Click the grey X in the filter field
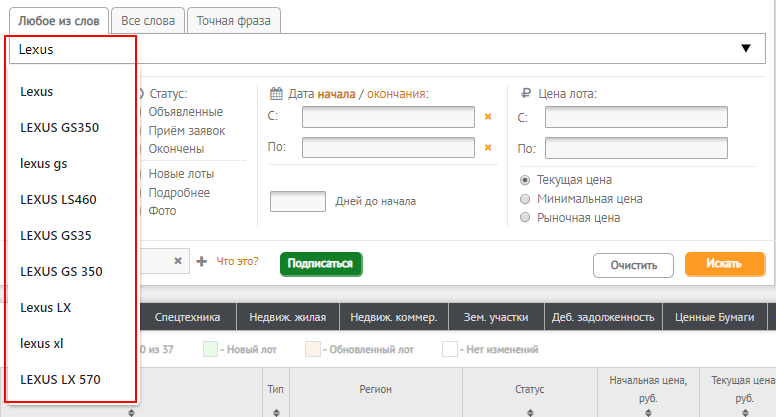 point(178,261)
